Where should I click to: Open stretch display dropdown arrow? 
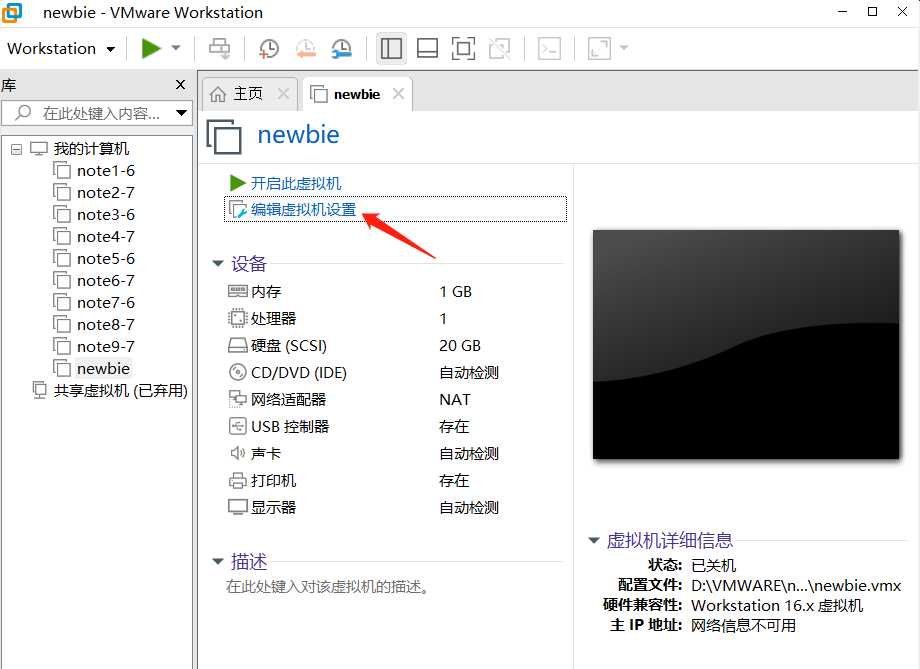(624, 48)
